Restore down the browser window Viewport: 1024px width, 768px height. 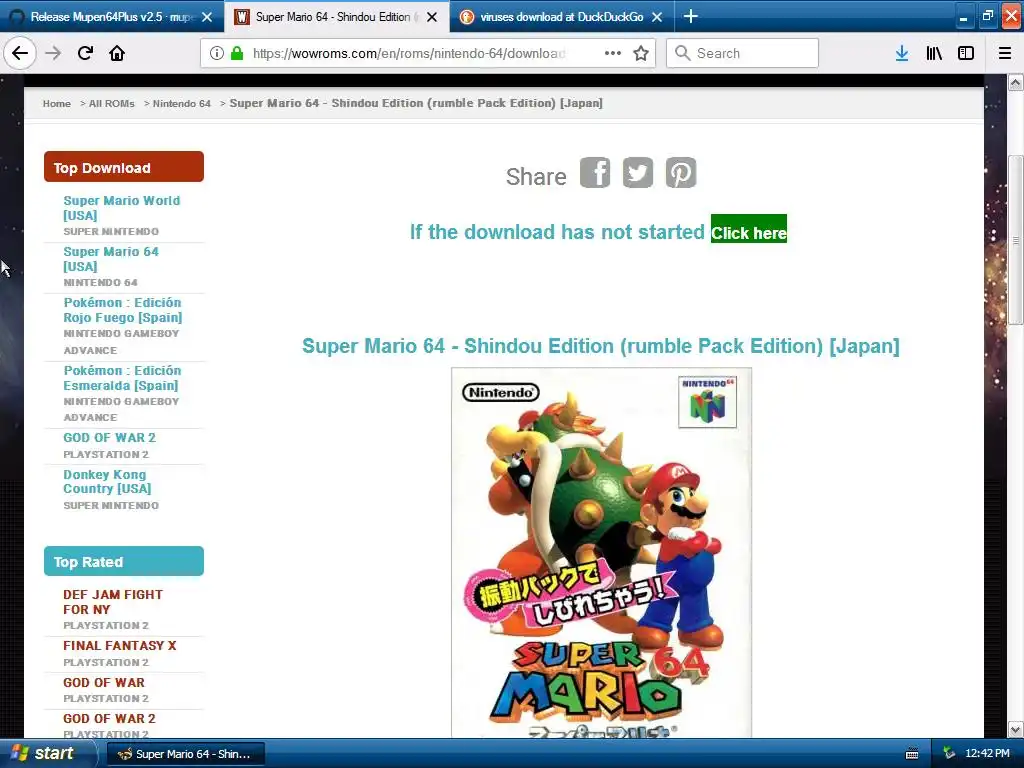[x=988, y=16]
